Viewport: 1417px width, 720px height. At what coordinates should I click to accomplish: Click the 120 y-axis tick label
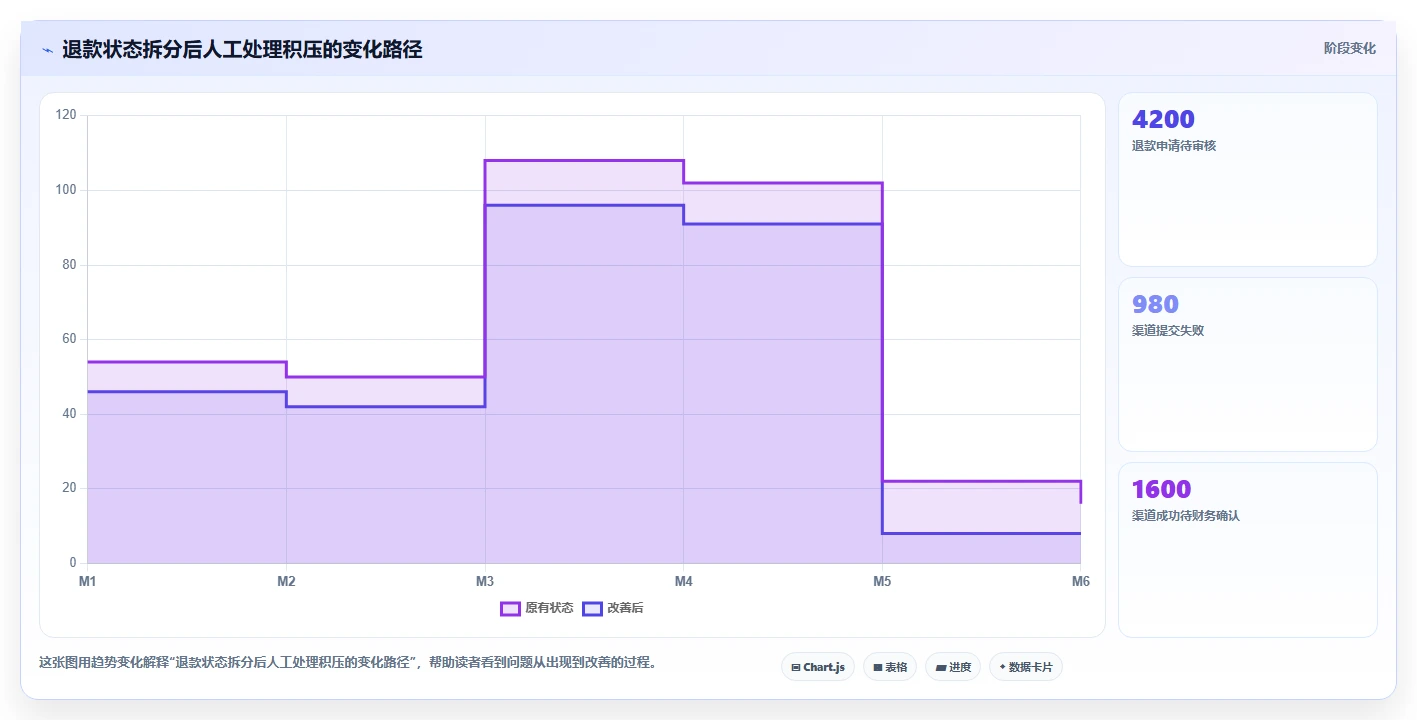pyautogui.click(x=66, y=115)
